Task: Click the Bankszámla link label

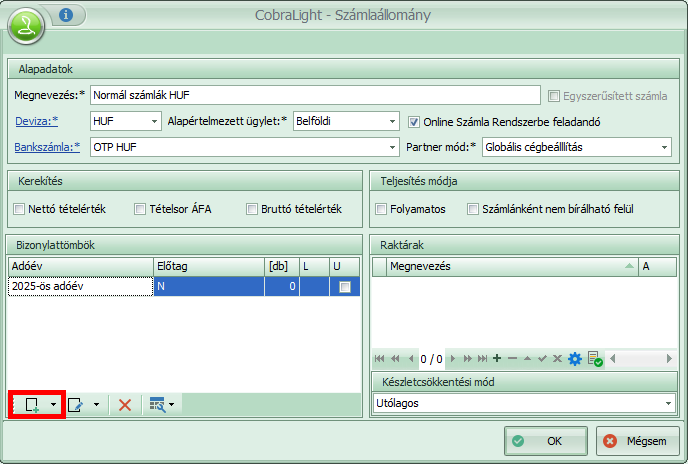Action: click(47, 147)
